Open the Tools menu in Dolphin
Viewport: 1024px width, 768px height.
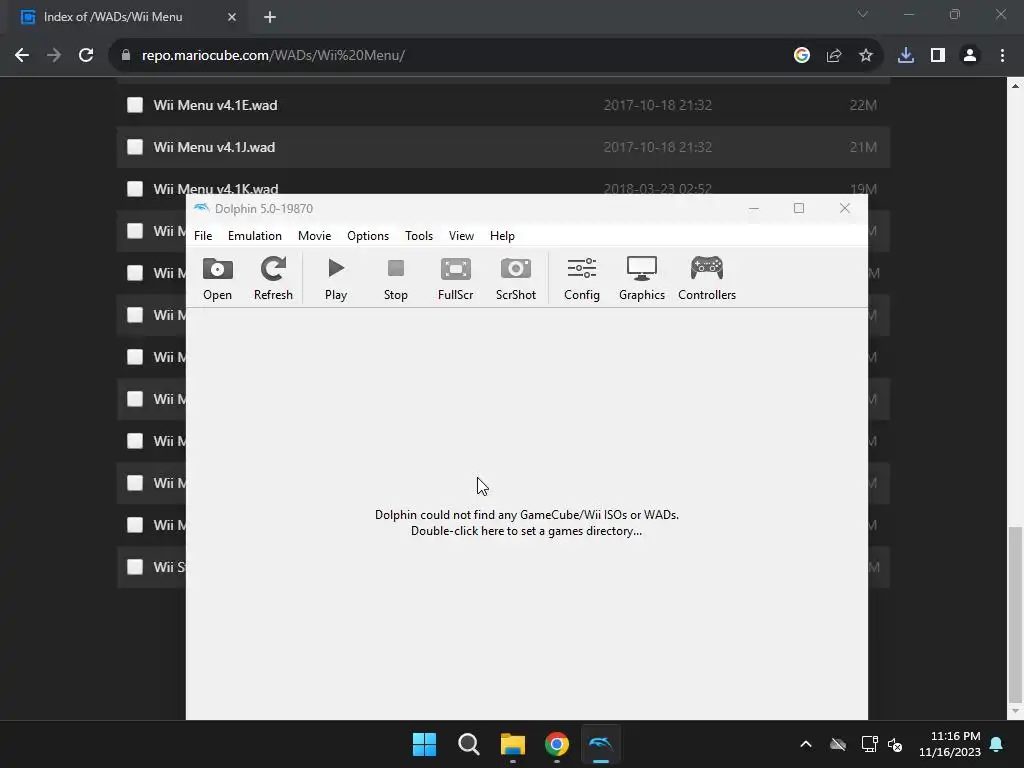click(x=419, y=236)
